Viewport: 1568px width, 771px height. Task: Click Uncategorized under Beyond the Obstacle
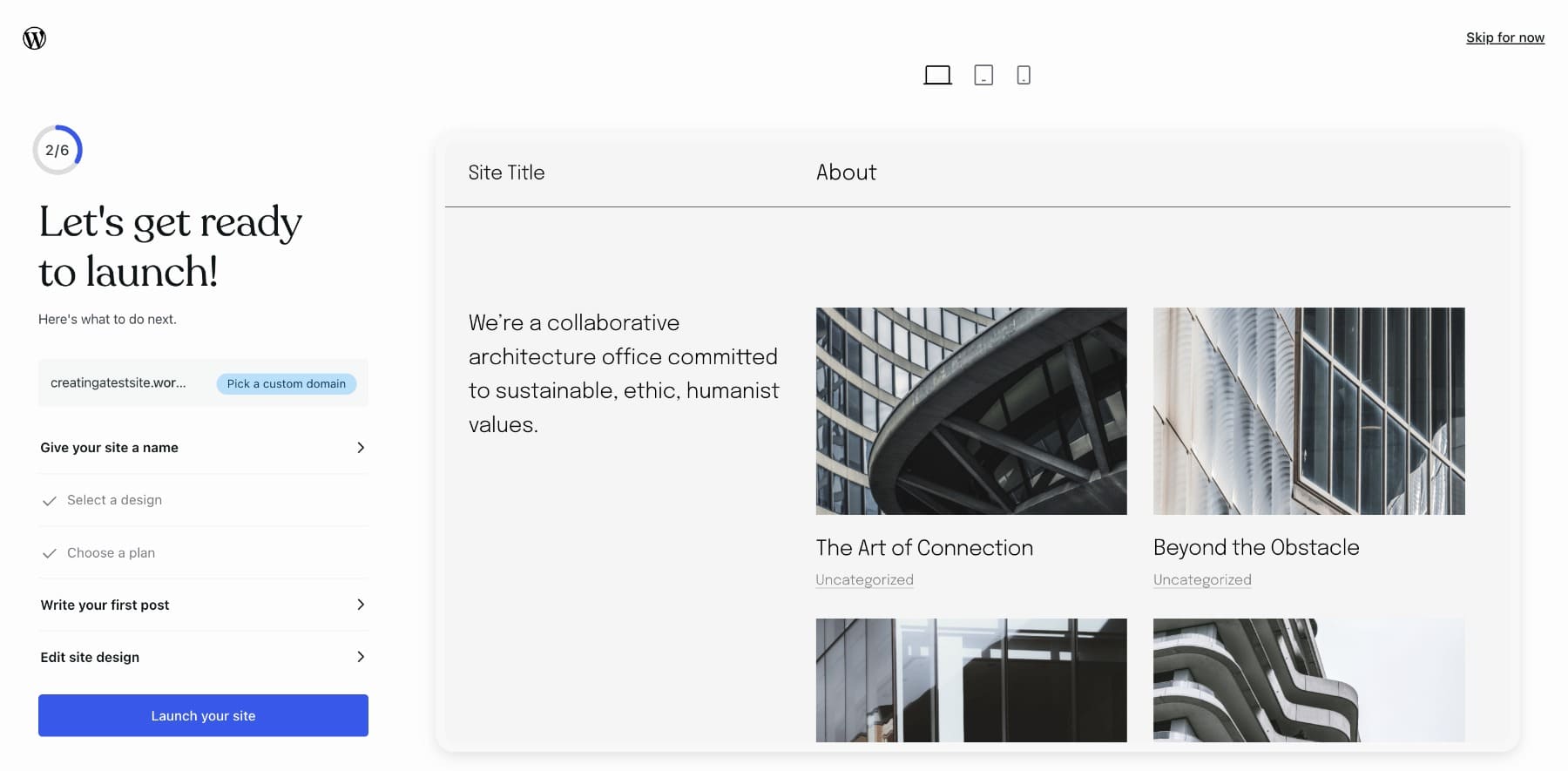[x=1202, y=580]
